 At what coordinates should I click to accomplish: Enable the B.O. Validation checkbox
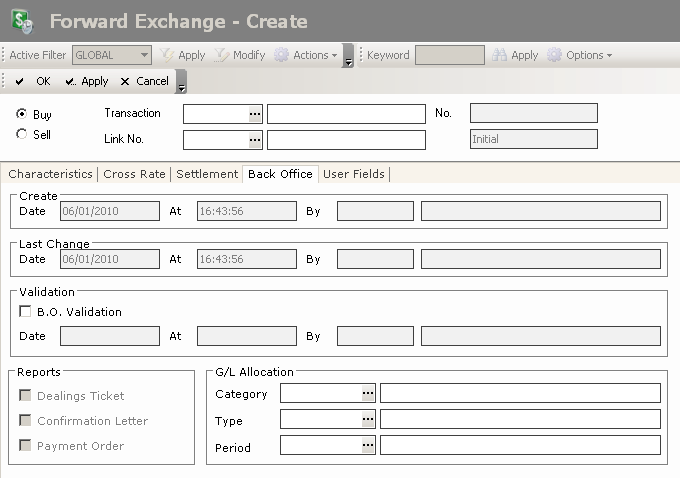tap(25, 312)
